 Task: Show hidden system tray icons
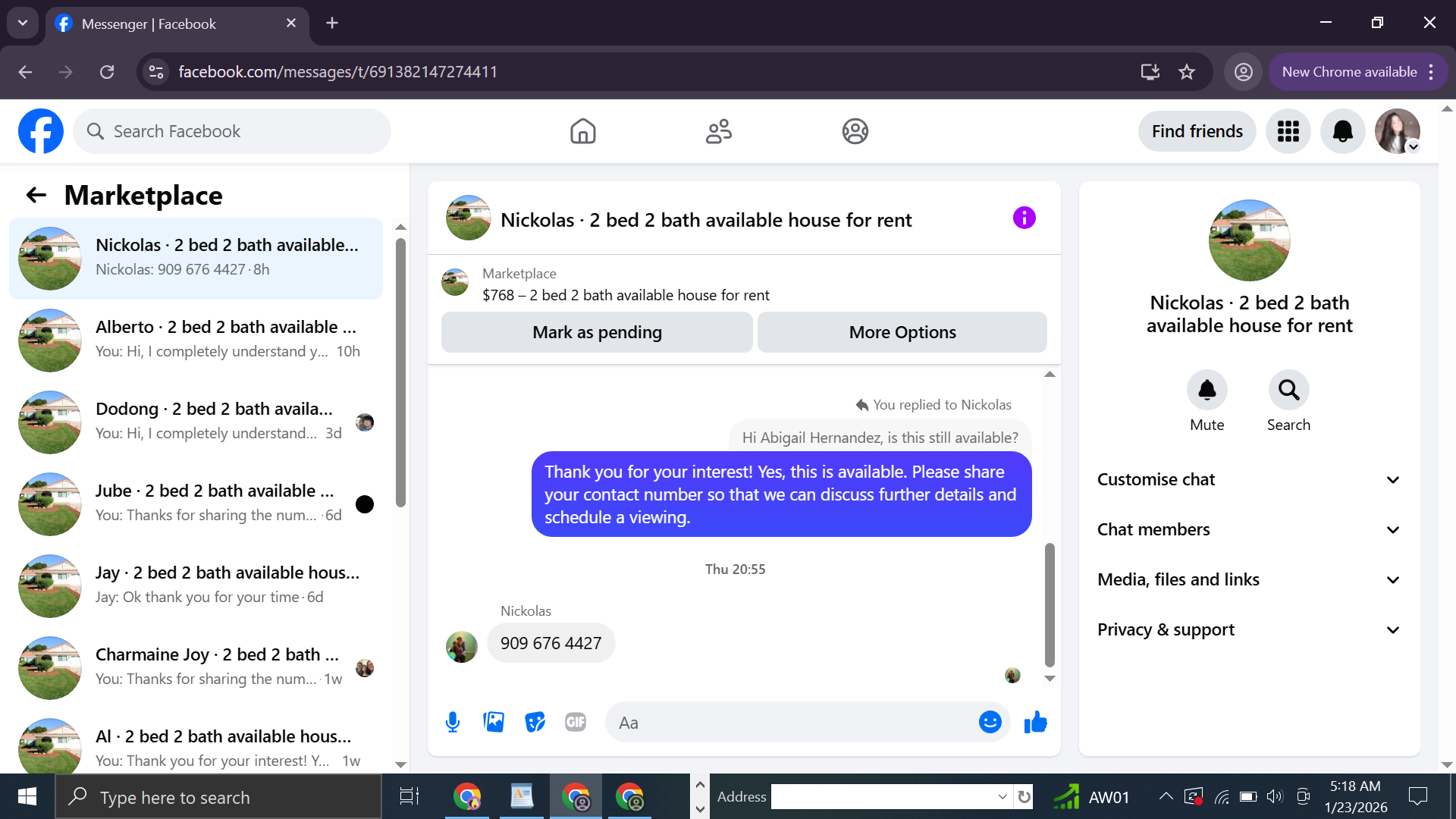tap(1166, 796)
